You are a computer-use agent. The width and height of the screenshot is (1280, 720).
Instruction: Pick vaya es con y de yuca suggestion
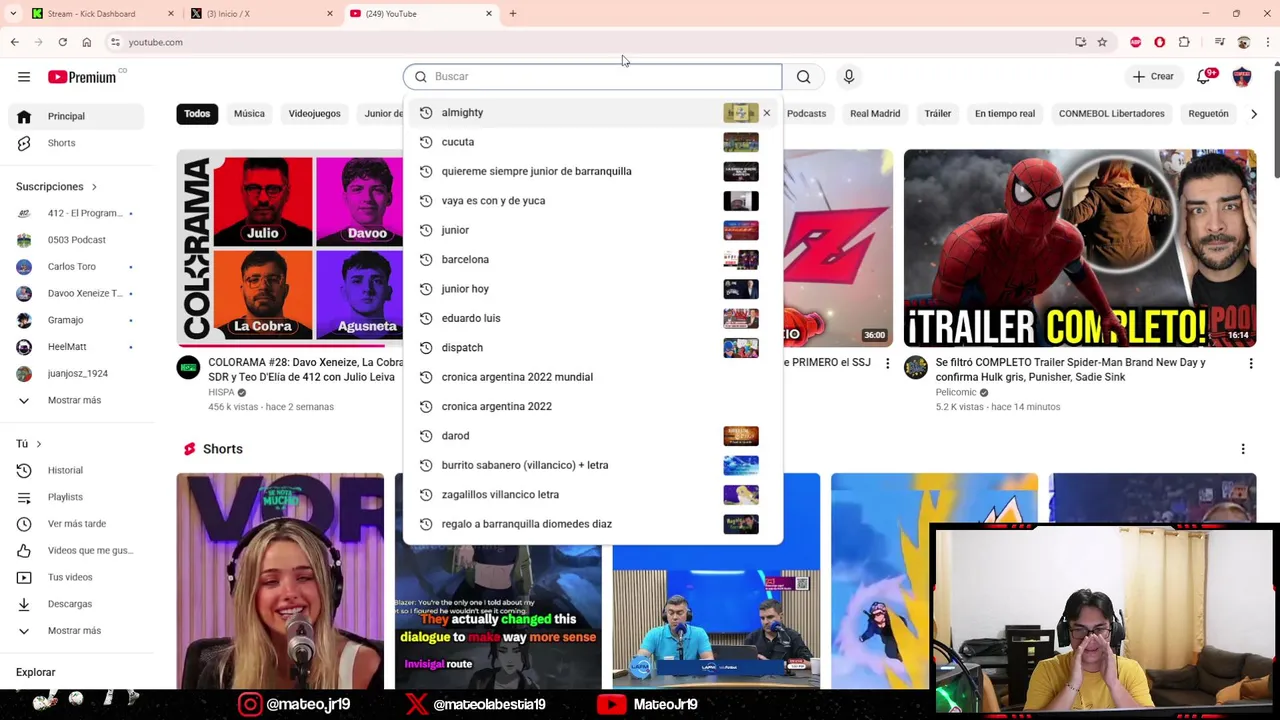point(591,201)
